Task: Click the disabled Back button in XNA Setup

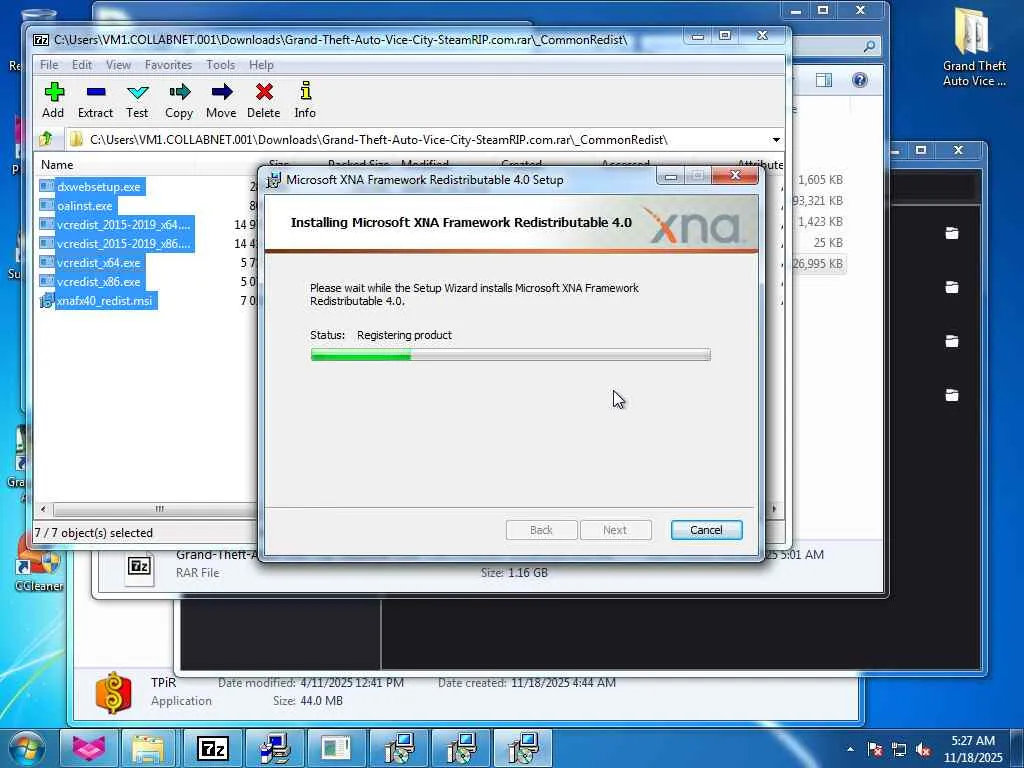Action: coord(541,530)
